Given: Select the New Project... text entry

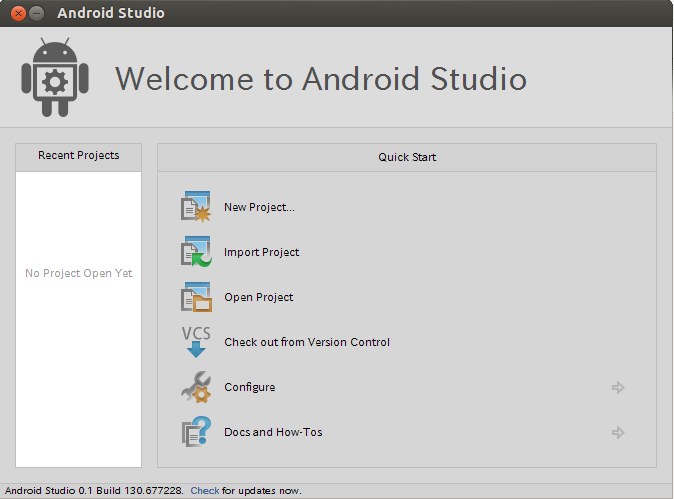Looking at the screenshot, I should click(259, 207).
